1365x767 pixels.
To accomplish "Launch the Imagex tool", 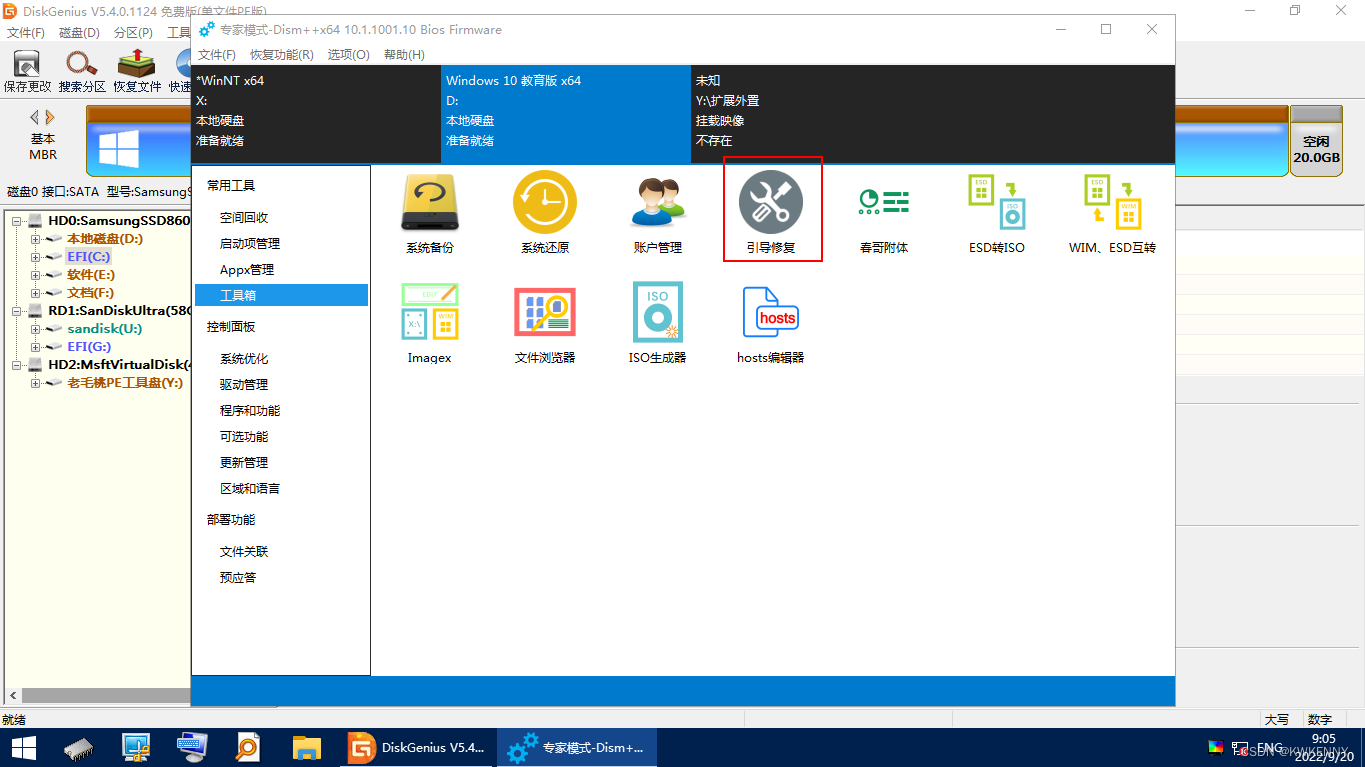I will coord(429,323).
